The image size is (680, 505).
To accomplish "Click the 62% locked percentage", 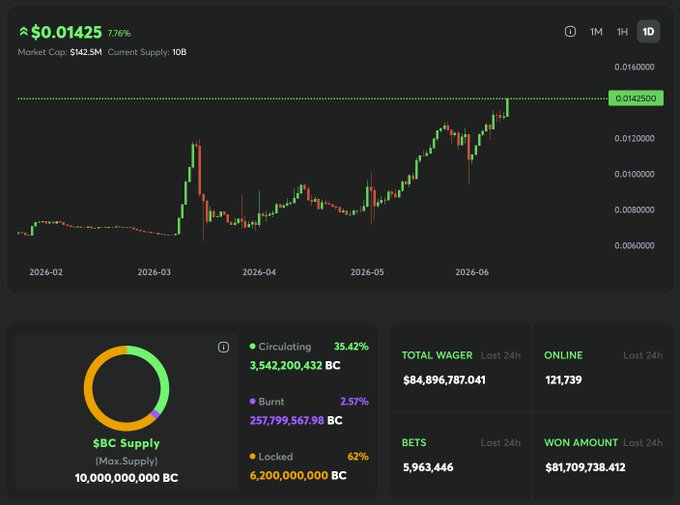I will pyautogui.click(x=358, y=456).
